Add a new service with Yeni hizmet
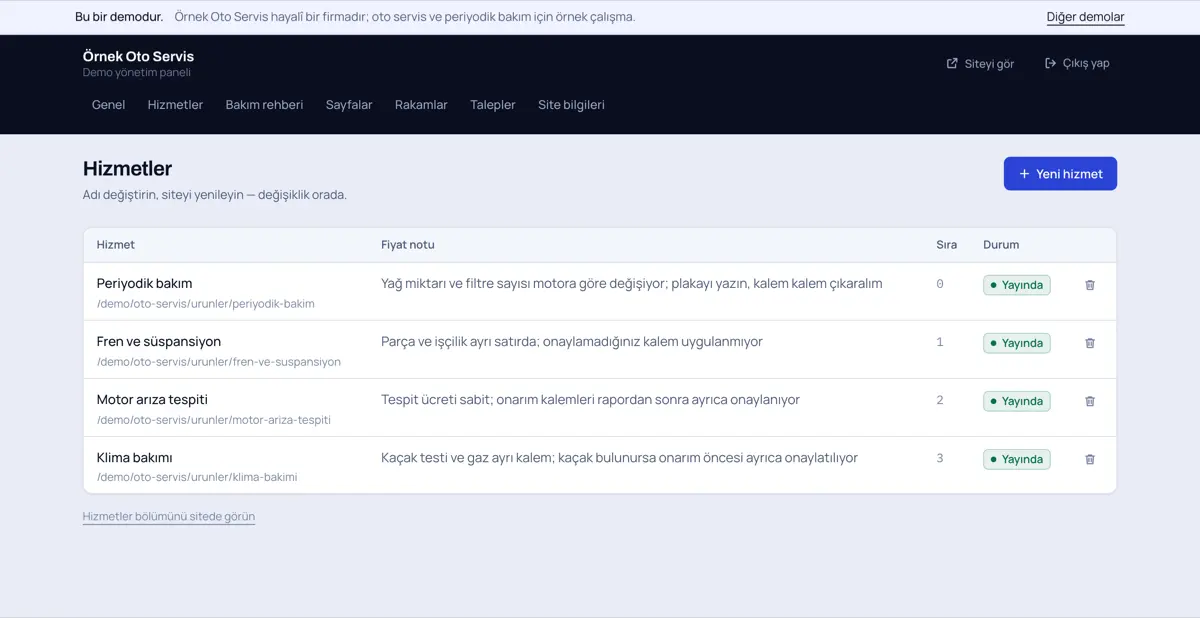This screenshot has width=1200, height=618. [1060, 174]
